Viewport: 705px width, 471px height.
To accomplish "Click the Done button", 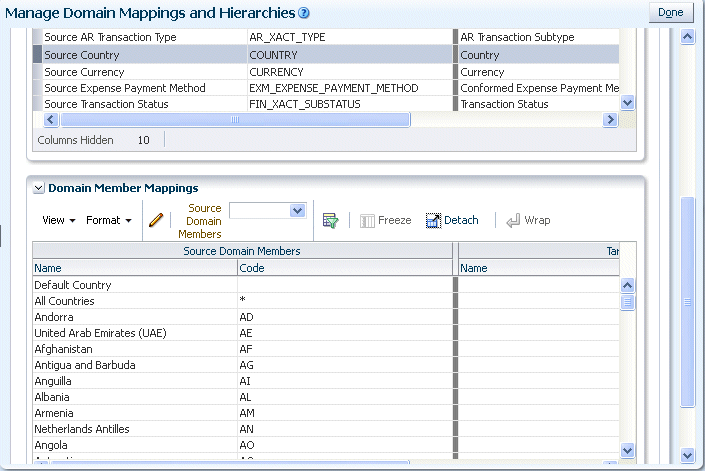I will tap(671, 12).
